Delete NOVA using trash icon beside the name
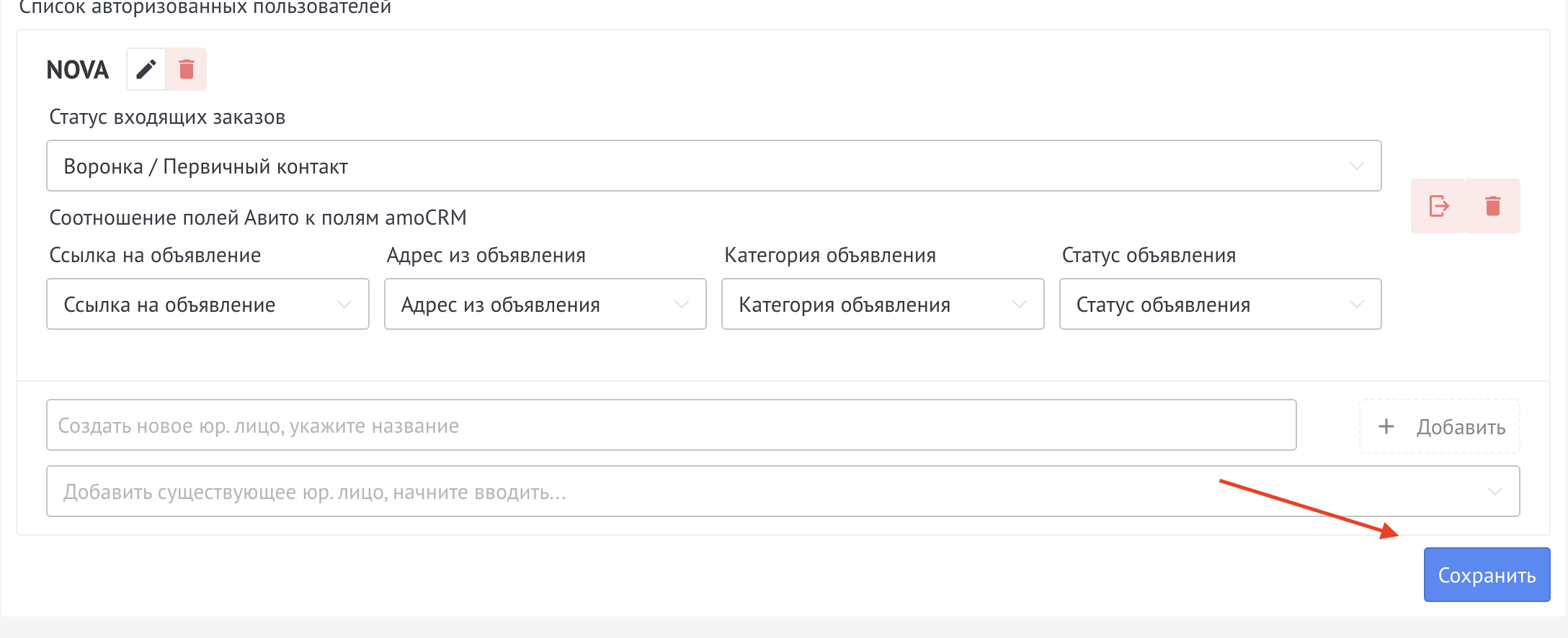 click(x=187, y=69)
